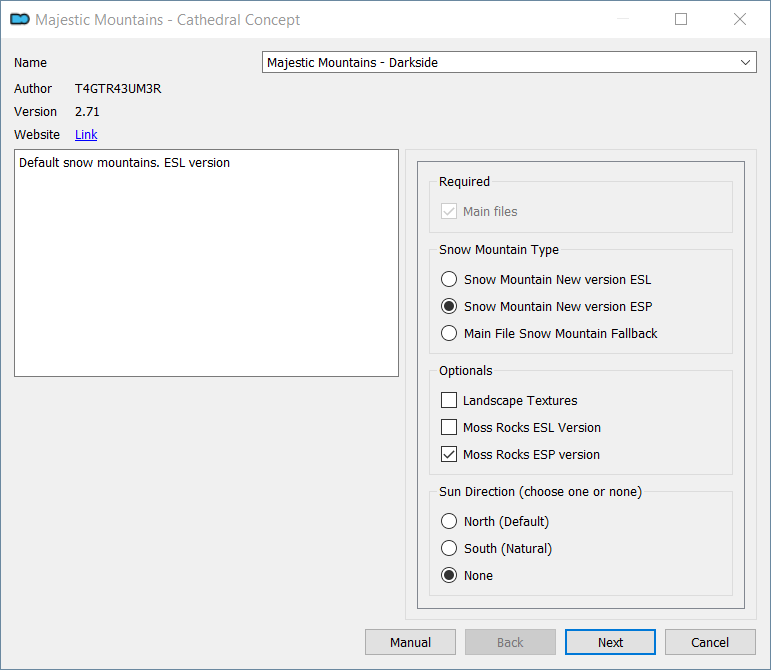Click the Sun Direction (choose one or none) label
The width and height of the screenshot is (771, 670).
pyautogui.click(x=540, y=492)
